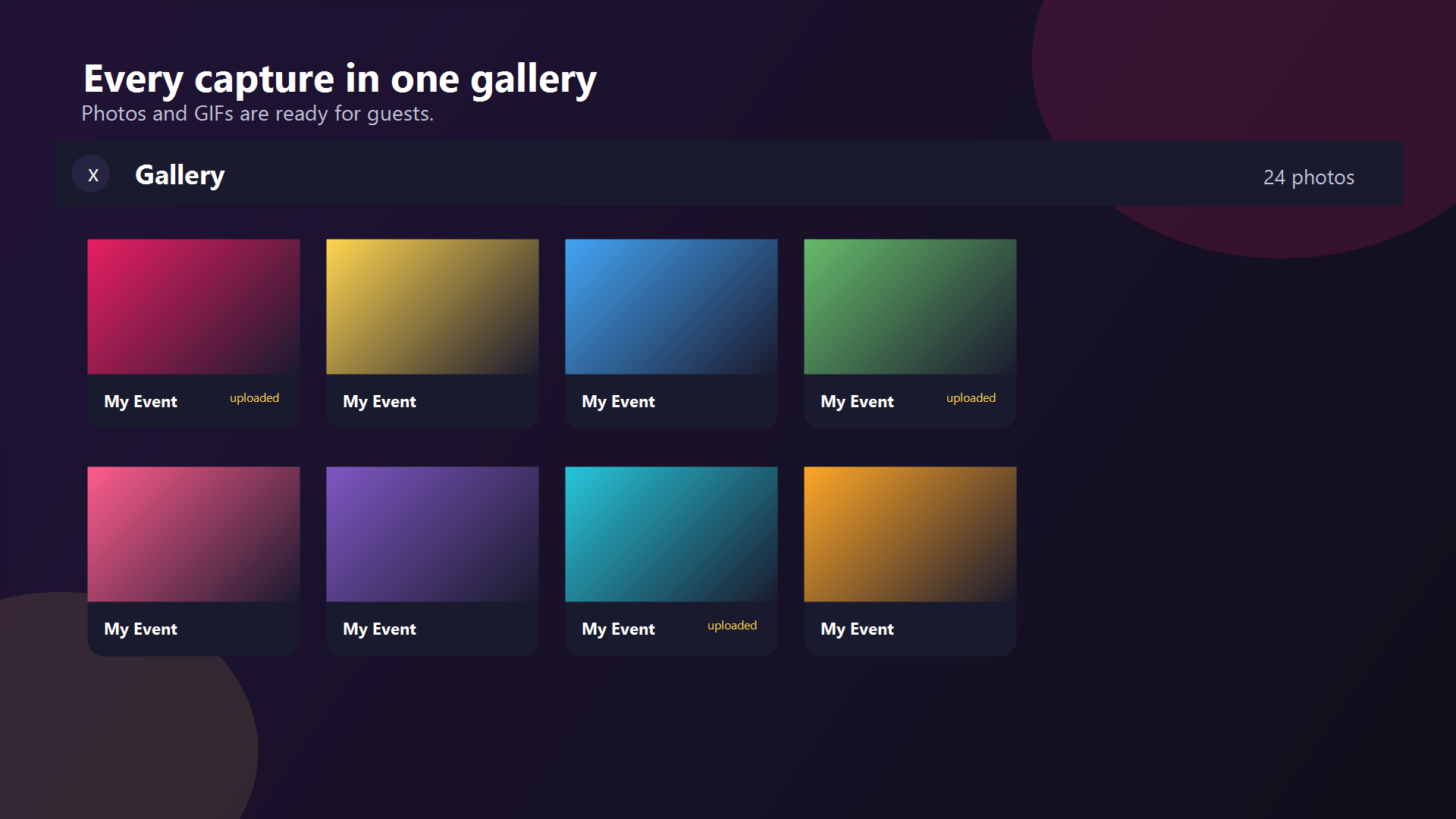Image resolution: width=1456 pixels, height=819 pixels.
Task: Click the 24 photos count label
Action: click(1309, 177)
